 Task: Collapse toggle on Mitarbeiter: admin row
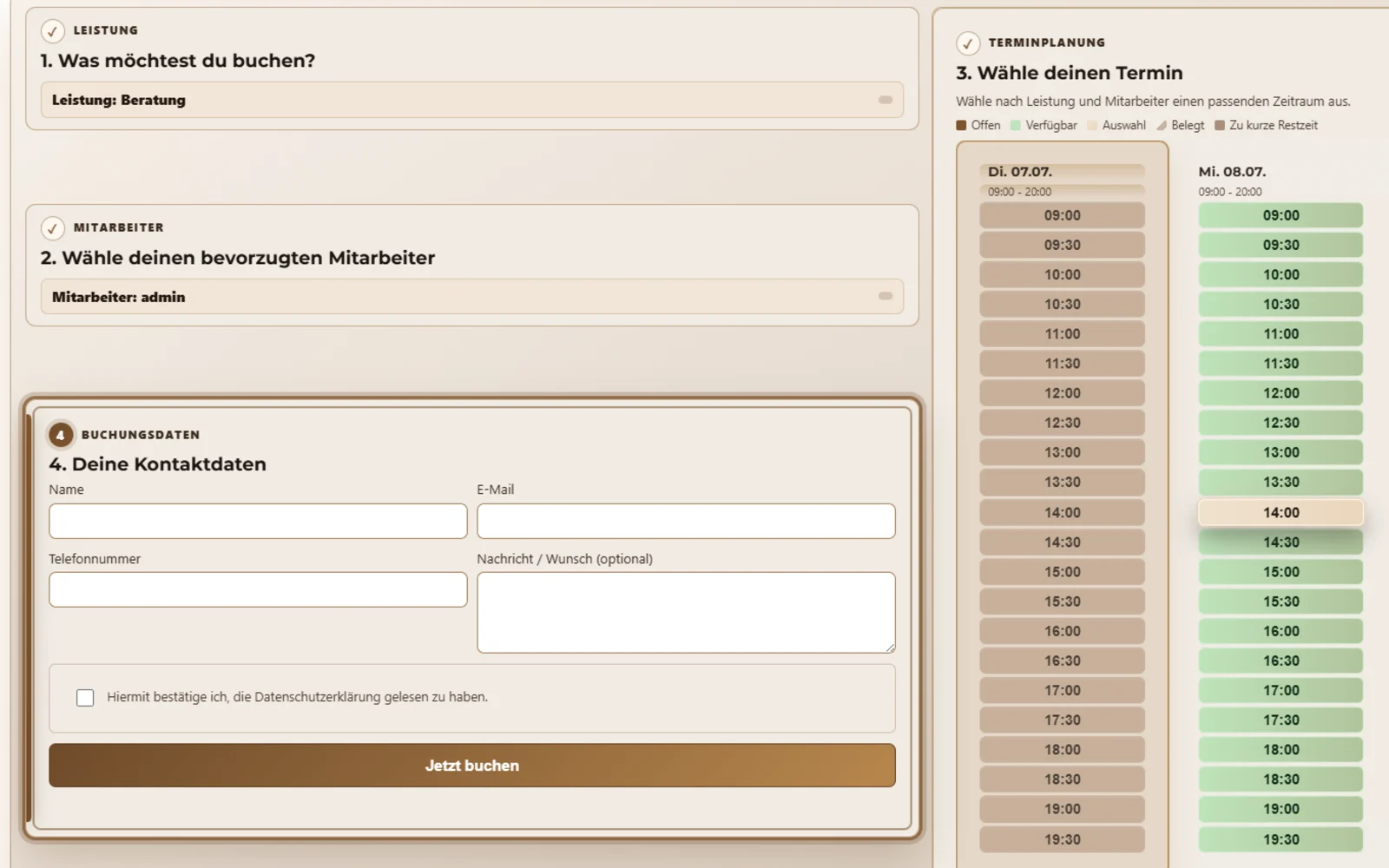point(885,296)
